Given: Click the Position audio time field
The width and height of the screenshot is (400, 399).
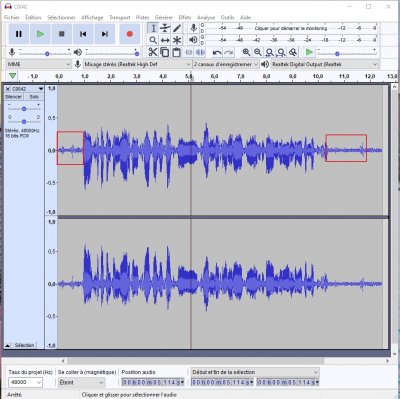Looking at the screenshot, I should coord(153,382).
